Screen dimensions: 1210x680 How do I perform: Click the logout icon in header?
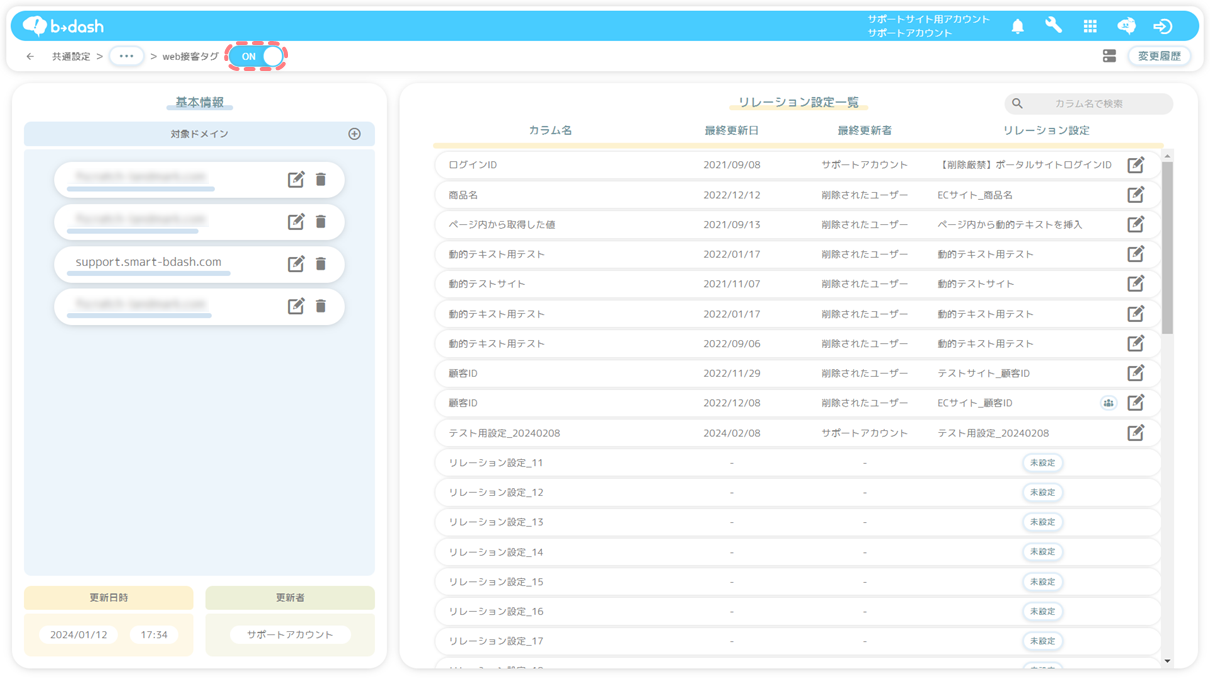(x=1162, y=26)
